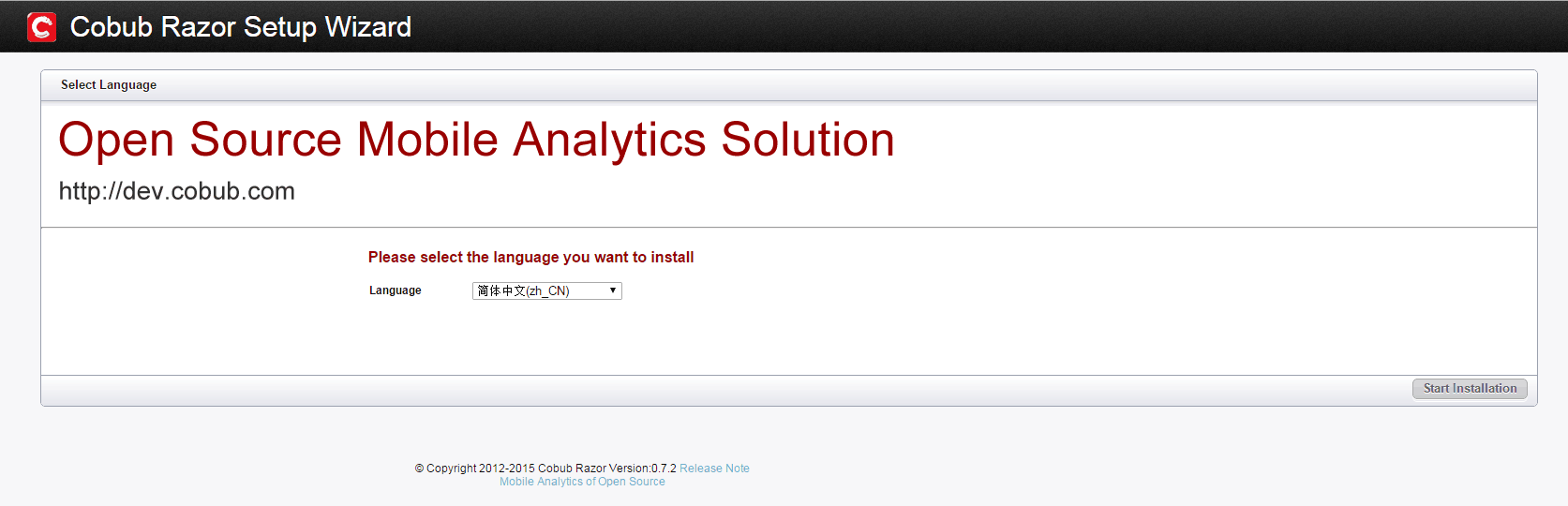
Task: Click the word Wizard in the top banner
Action: point(368,27)
